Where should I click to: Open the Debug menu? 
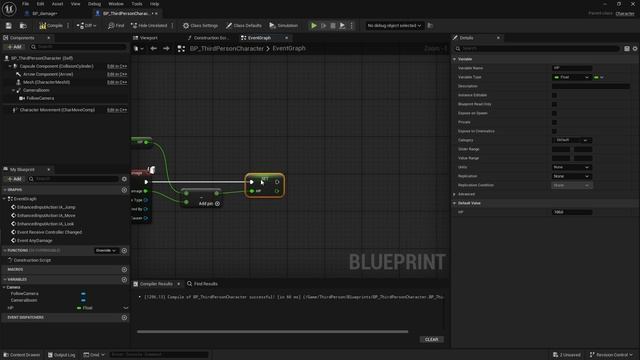pos(94,4)
